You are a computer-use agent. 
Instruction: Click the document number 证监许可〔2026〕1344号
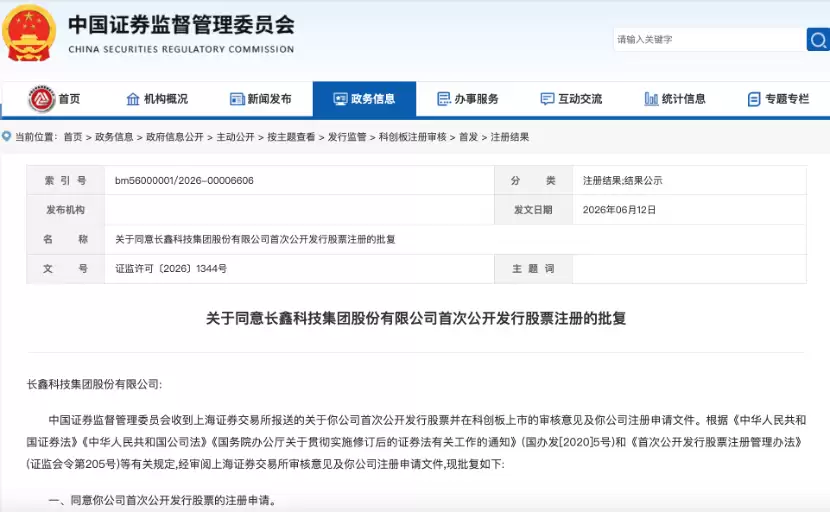click(x=171, y=268)
